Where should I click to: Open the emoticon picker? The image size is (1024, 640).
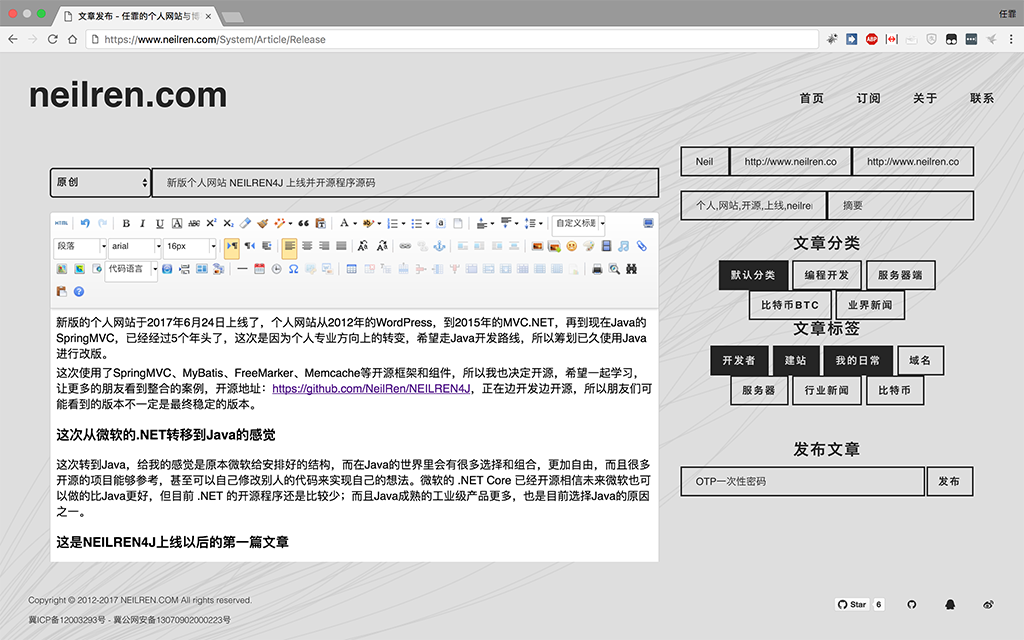click(x=571, y=246)
